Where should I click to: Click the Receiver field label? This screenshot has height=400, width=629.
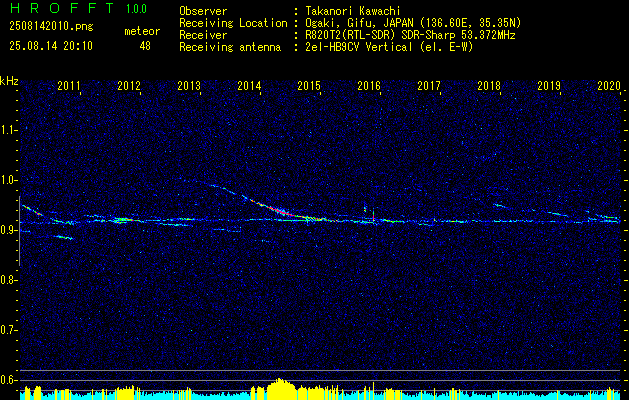click(x=203, y=35)
